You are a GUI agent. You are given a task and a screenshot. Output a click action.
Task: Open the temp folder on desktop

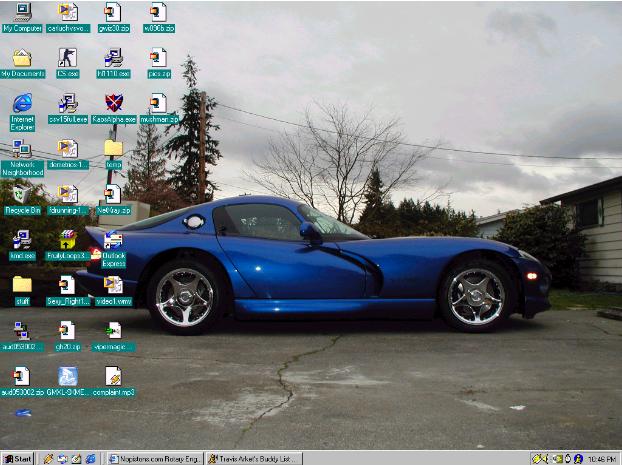coord(113,149)
